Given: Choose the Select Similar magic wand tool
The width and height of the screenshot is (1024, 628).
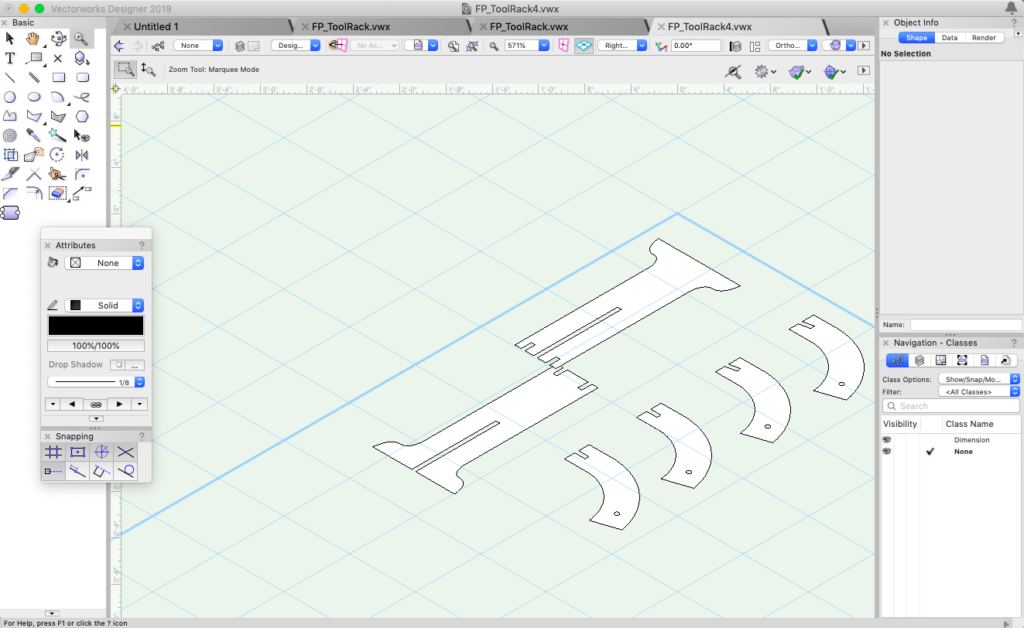Looking at the screenshot, I should (x=58, y=136).
